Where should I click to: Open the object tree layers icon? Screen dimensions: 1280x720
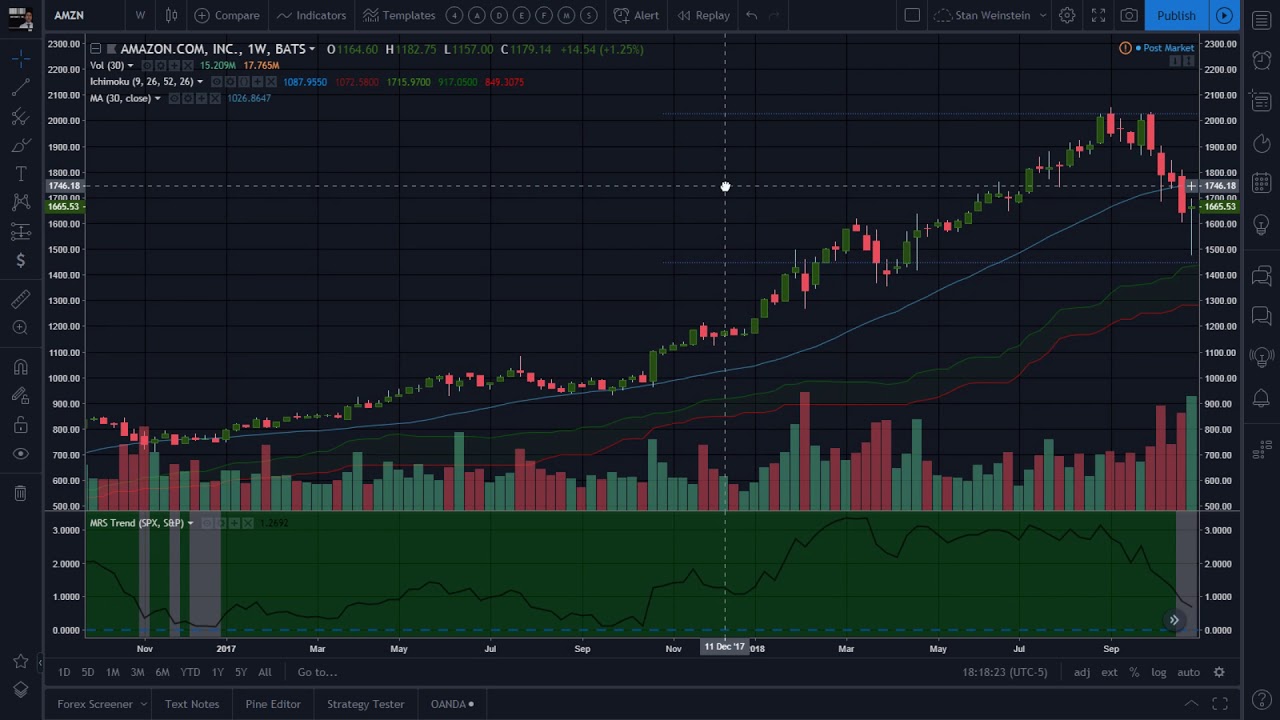[20, 690]
